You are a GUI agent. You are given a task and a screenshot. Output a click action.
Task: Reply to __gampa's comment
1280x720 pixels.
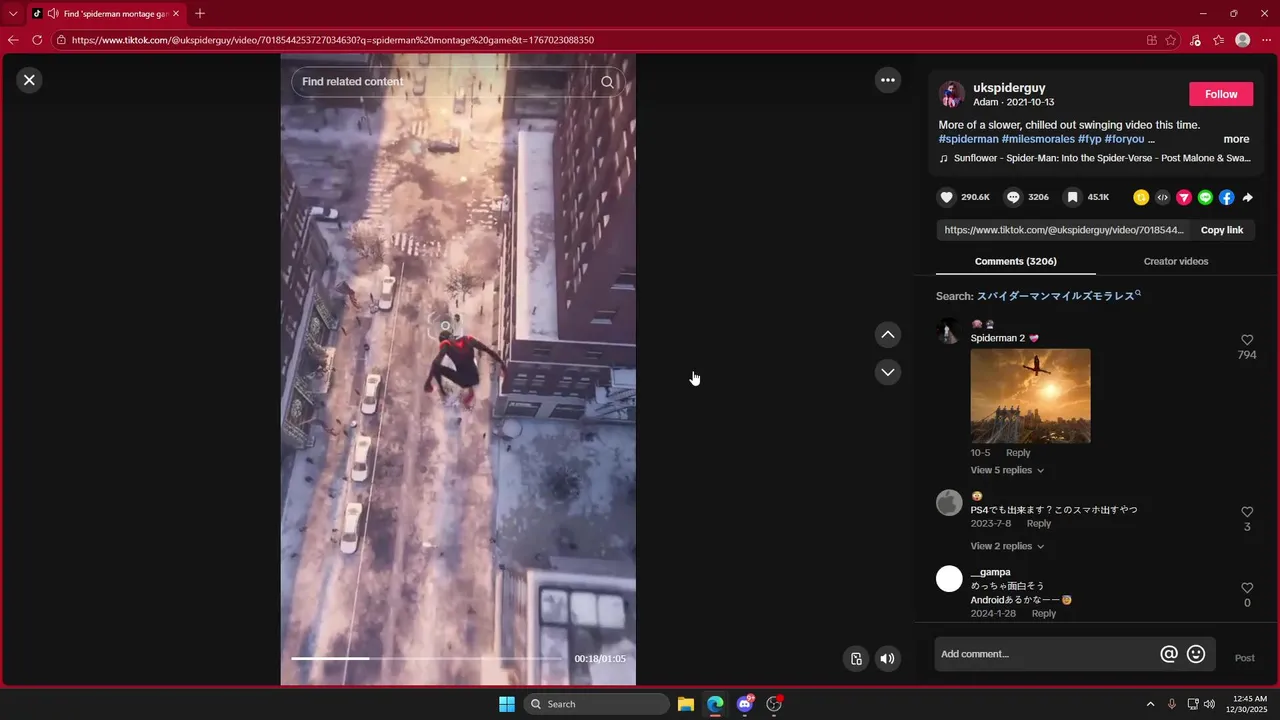pos(1044,613)
